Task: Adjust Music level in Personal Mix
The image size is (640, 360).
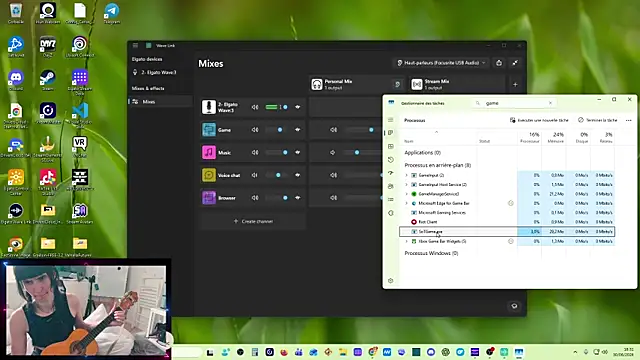Action: pos(362,152)
